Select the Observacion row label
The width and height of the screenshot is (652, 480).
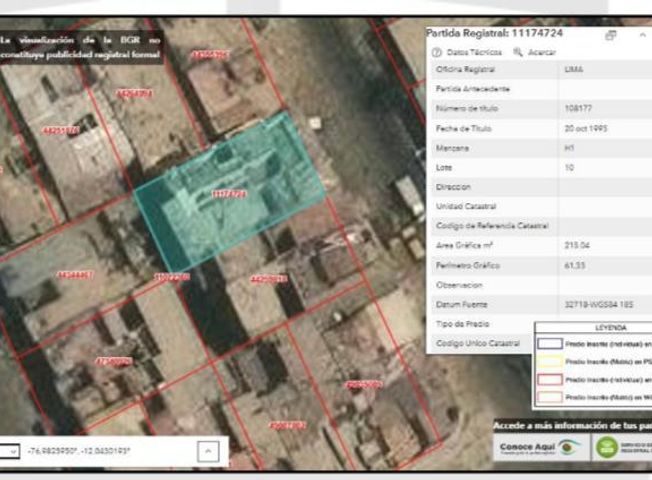pyautogui.click(x=459, y=285)
